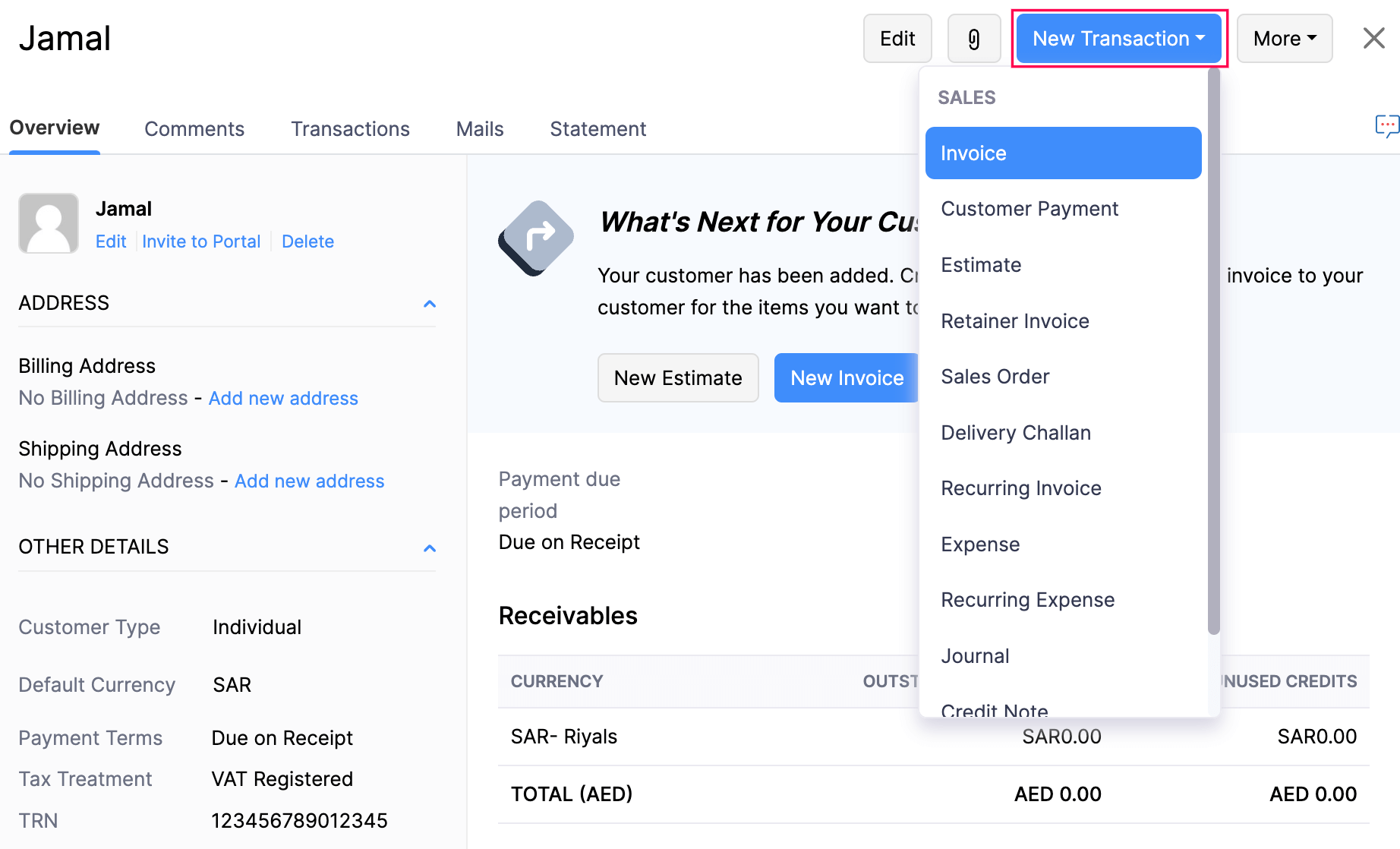Open the chat feedback icon
The image size is (1400, 849).
[1386, 125]
